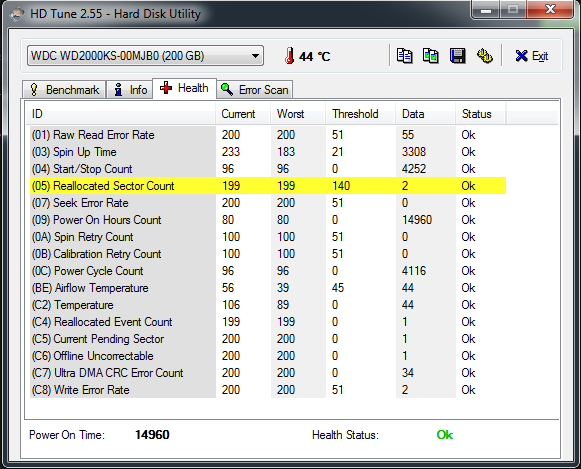Screen dimensions: 581x469
Task: Open the WDC WD2000KS drive dropdown
Action: (x=145, y=56)
